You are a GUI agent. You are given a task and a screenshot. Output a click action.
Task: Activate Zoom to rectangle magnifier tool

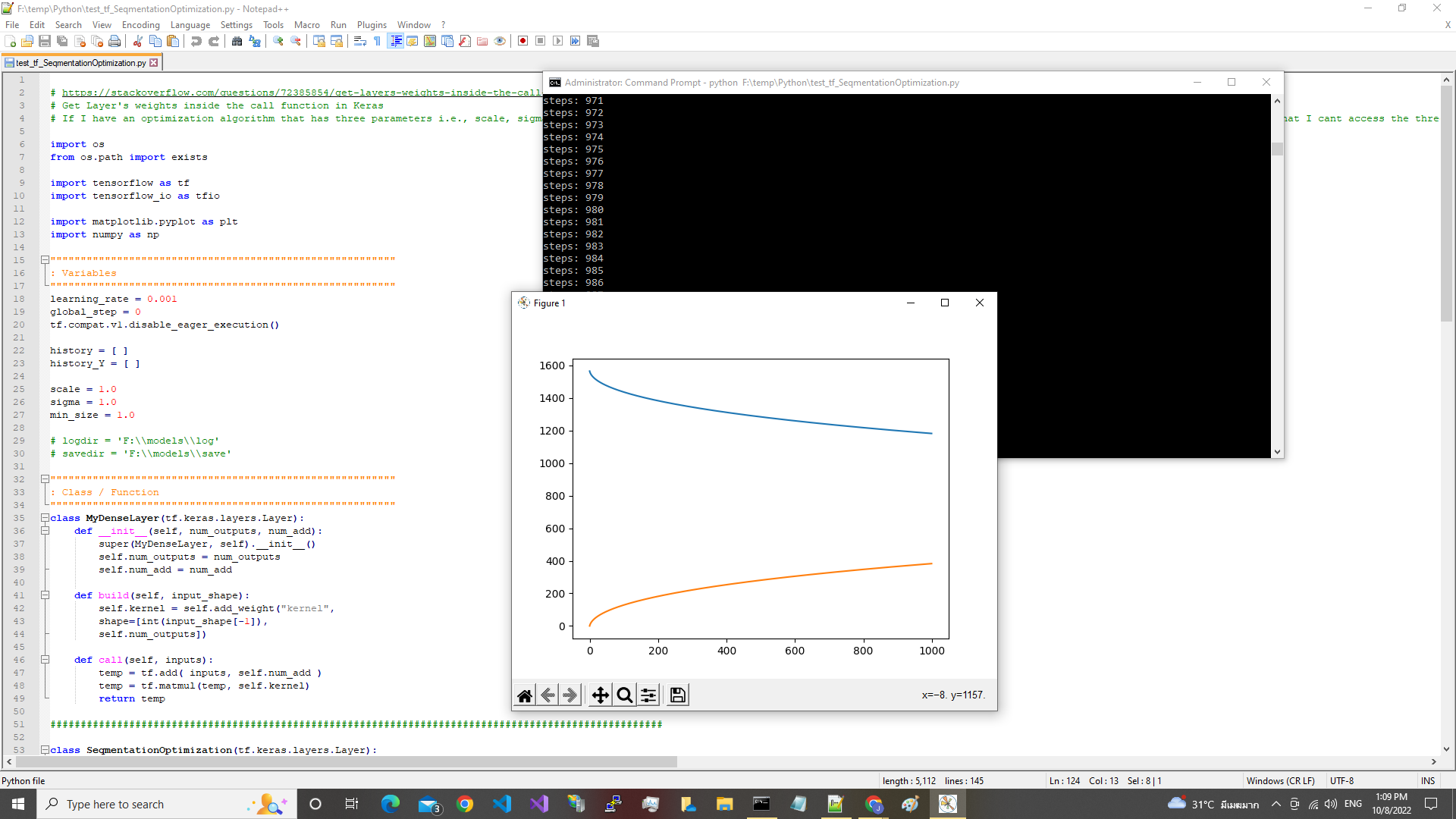click(x=624, y=695)
